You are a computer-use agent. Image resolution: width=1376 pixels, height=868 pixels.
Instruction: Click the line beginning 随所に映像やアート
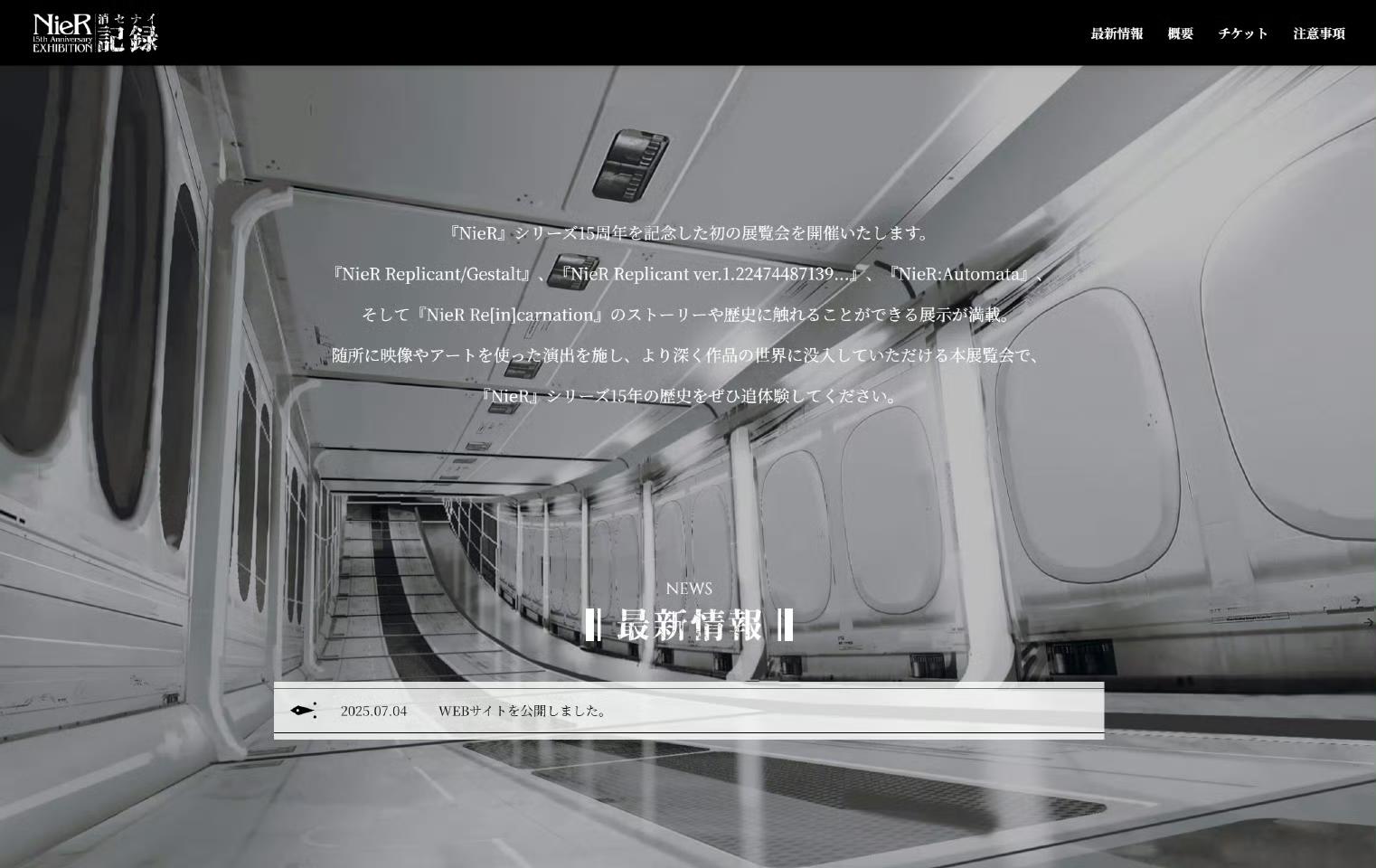tap(688, 355)
